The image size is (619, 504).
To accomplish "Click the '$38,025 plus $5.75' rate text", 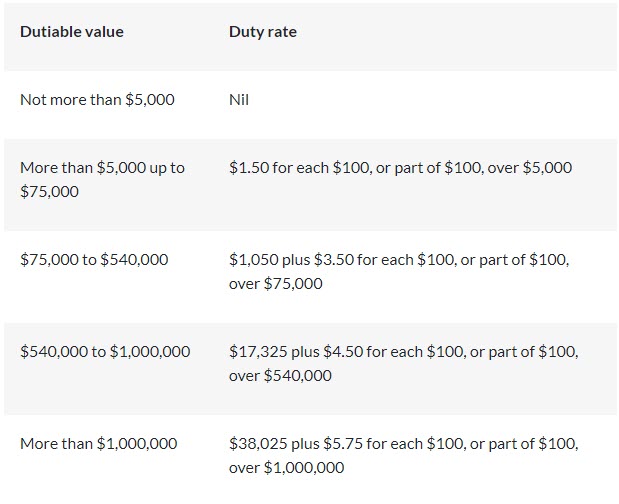I will click(x=402, y=444).
